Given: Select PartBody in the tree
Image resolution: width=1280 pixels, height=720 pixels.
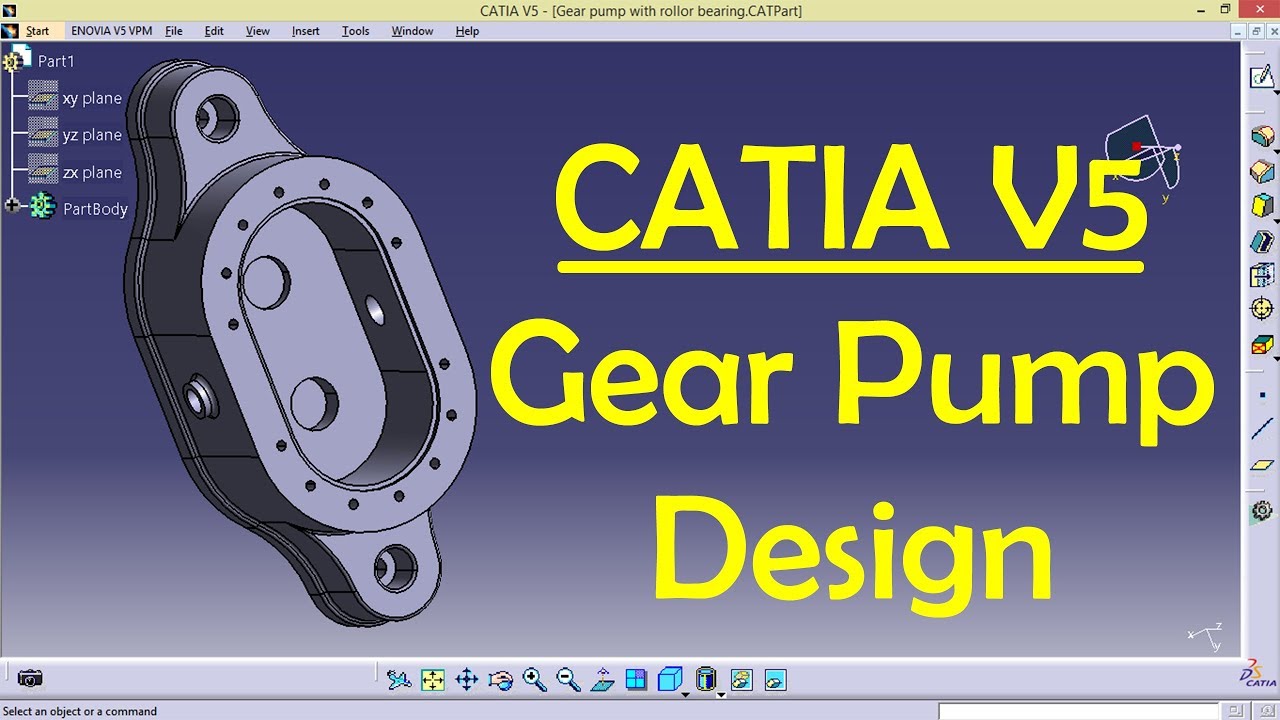Looking at the screenshot, I should [95, 209].
